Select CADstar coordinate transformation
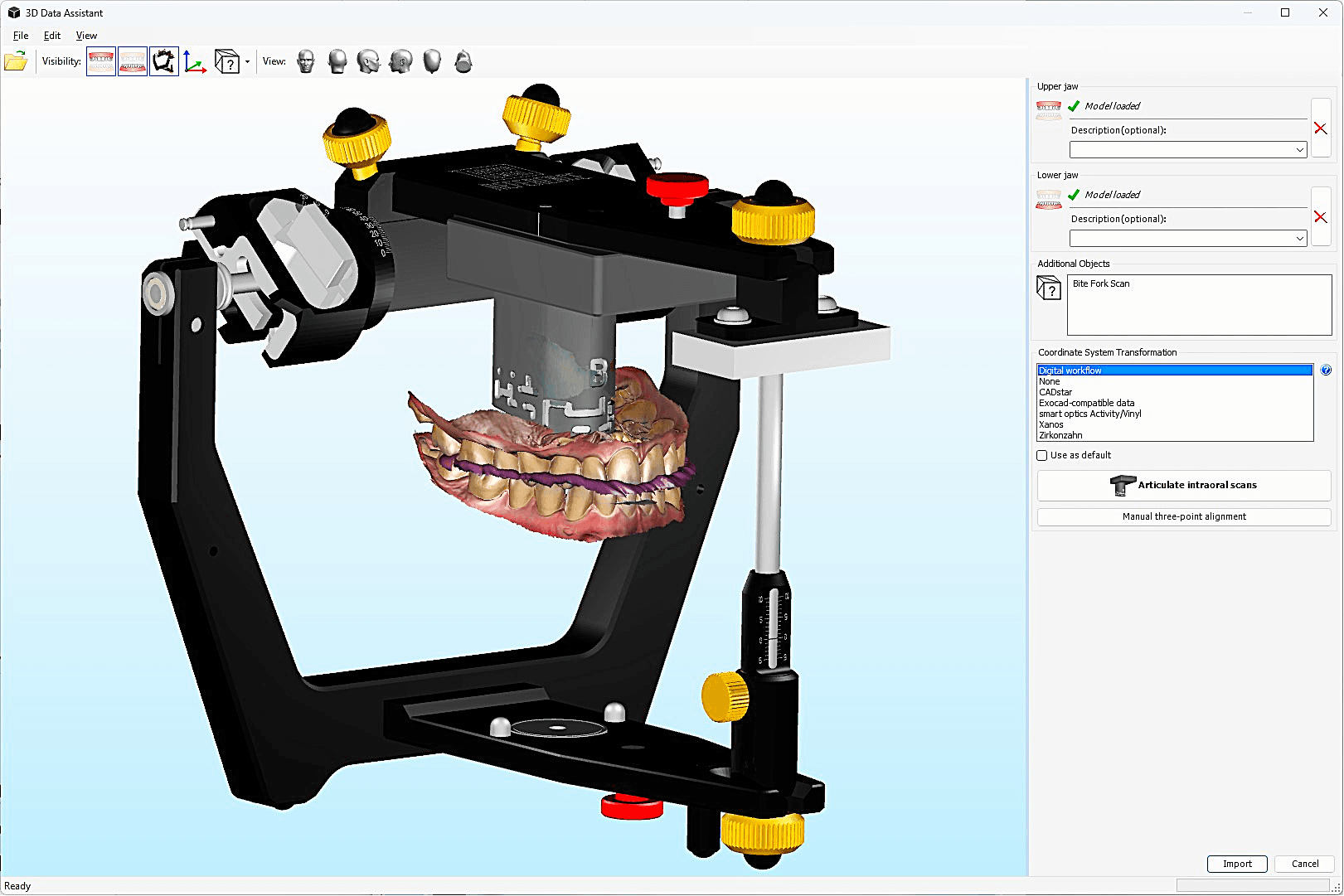 (1175, 392)
